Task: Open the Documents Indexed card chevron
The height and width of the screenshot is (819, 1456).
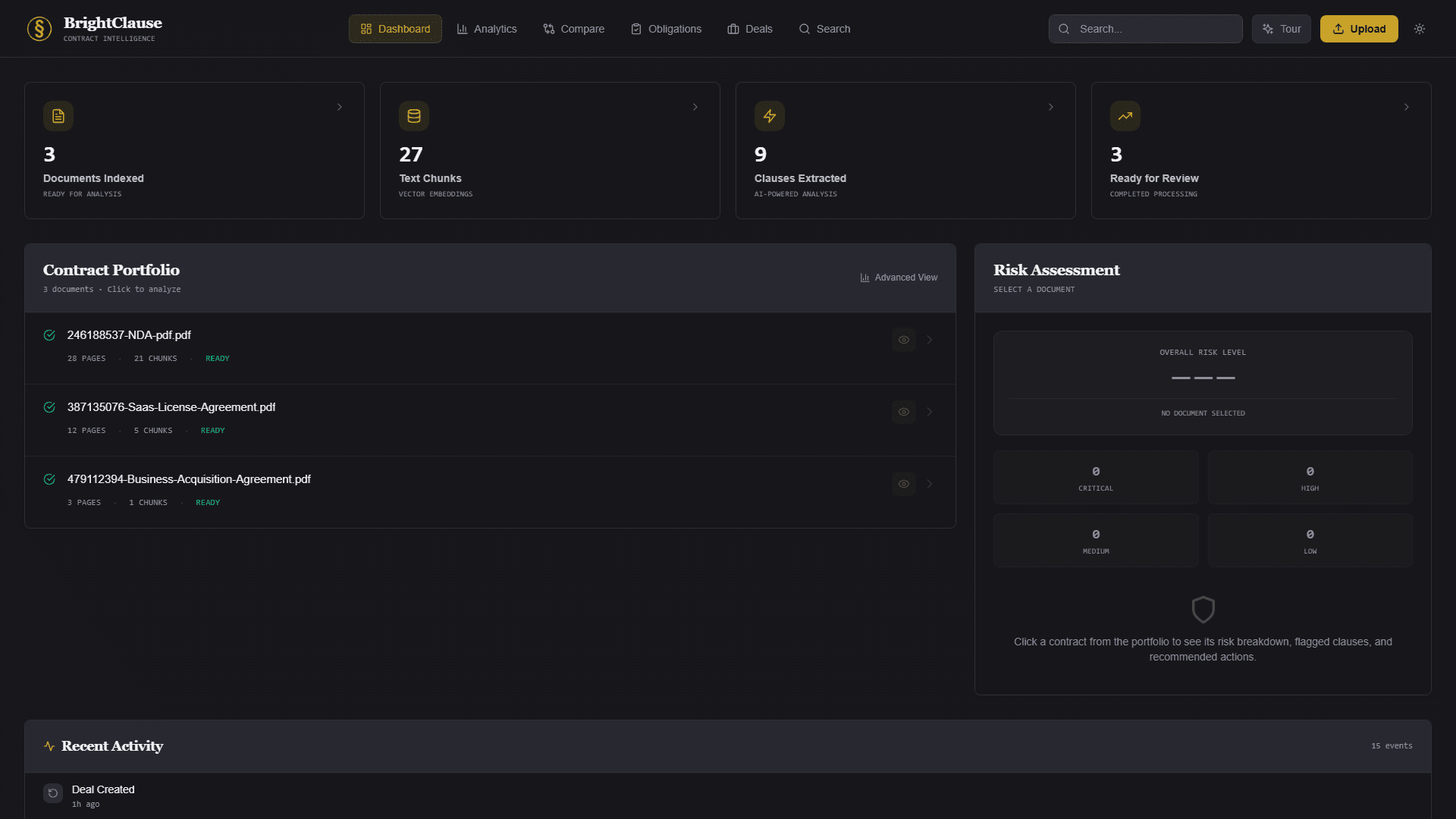Action: pos(339,107)
